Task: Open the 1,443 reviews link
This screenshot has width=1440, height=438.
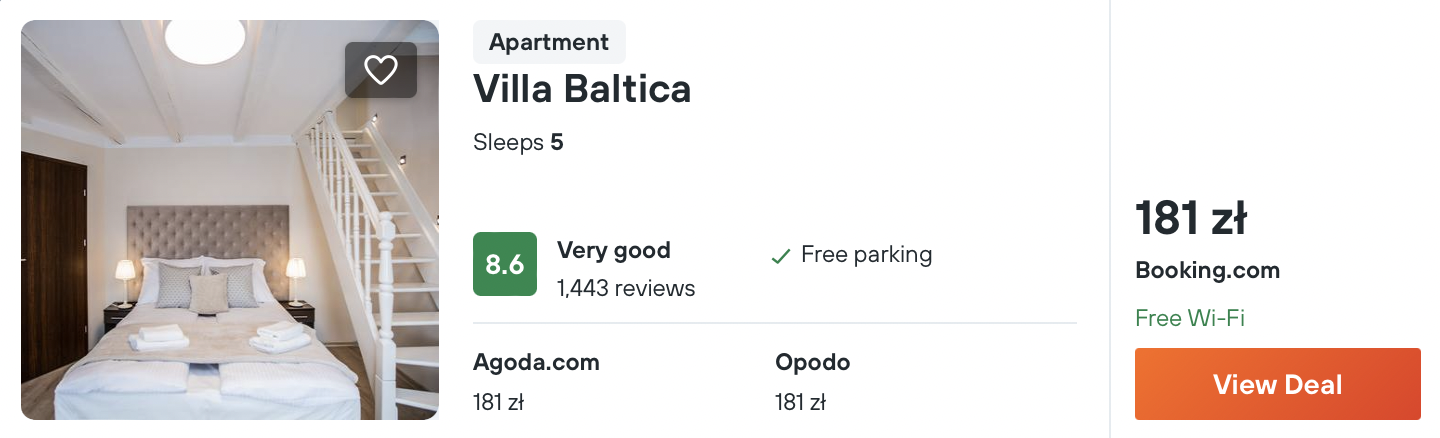Action: pyautogui.click(x=626, y=289)
